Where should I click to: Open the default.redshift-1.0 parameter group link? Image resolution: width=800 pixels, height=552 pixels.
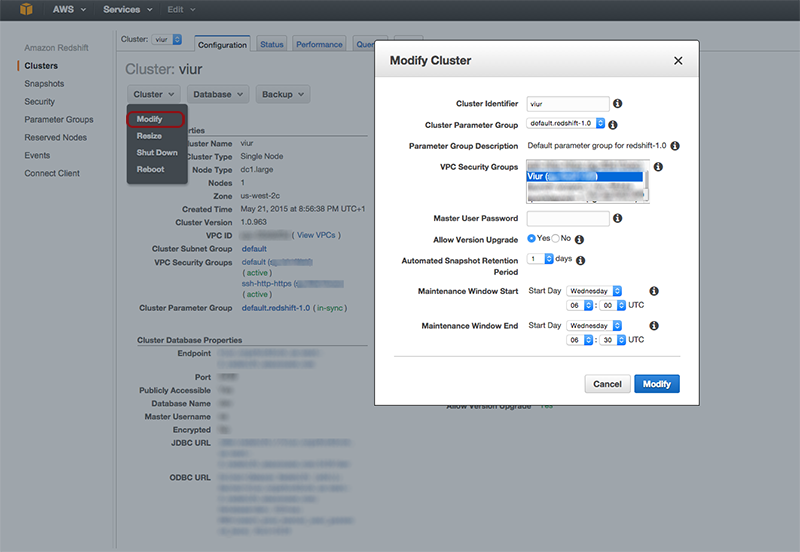pyautogui.click(x=276, y=308)
